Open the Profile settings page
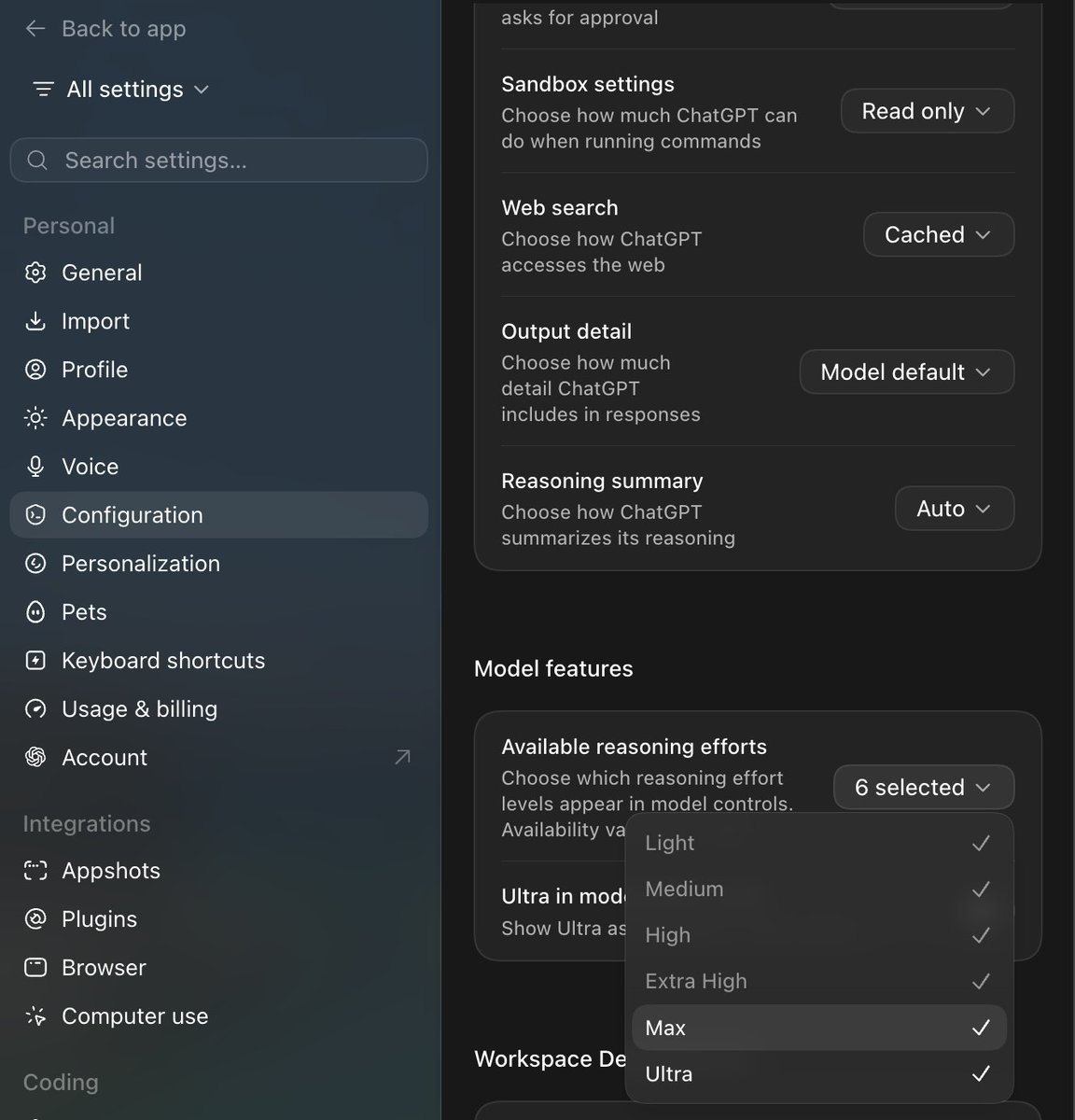The height and width of the screenshot is (1120, 1075). (218, 370)
